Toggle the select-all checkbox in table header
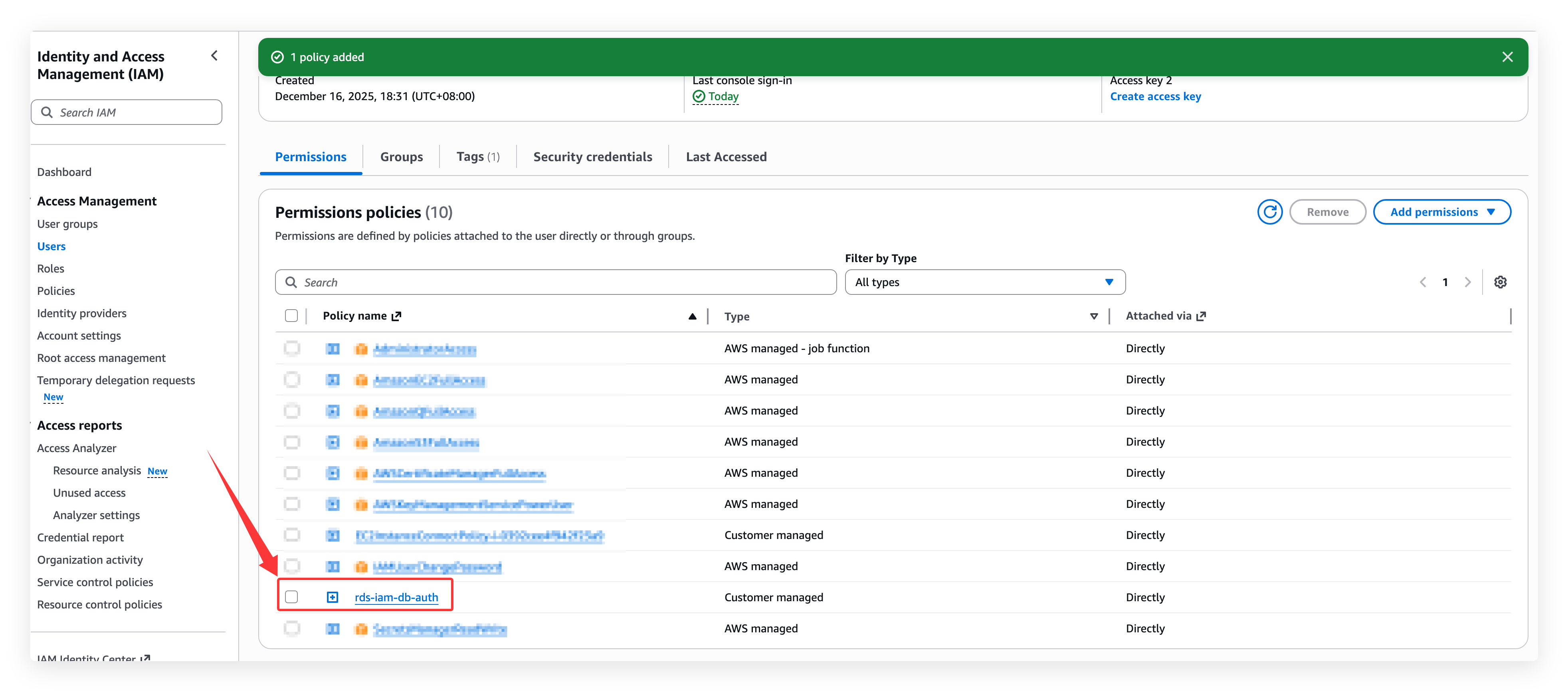Image resolution: width=1568 pixels, height=691 pixels. click(291, 315)
